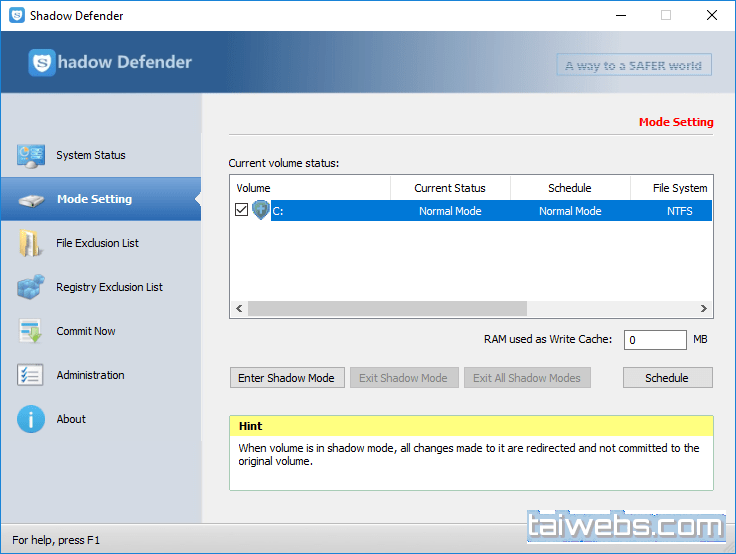This screenshot has height=554, width=736.
Task: Open the System Status page
Action: tap(91, 155)
